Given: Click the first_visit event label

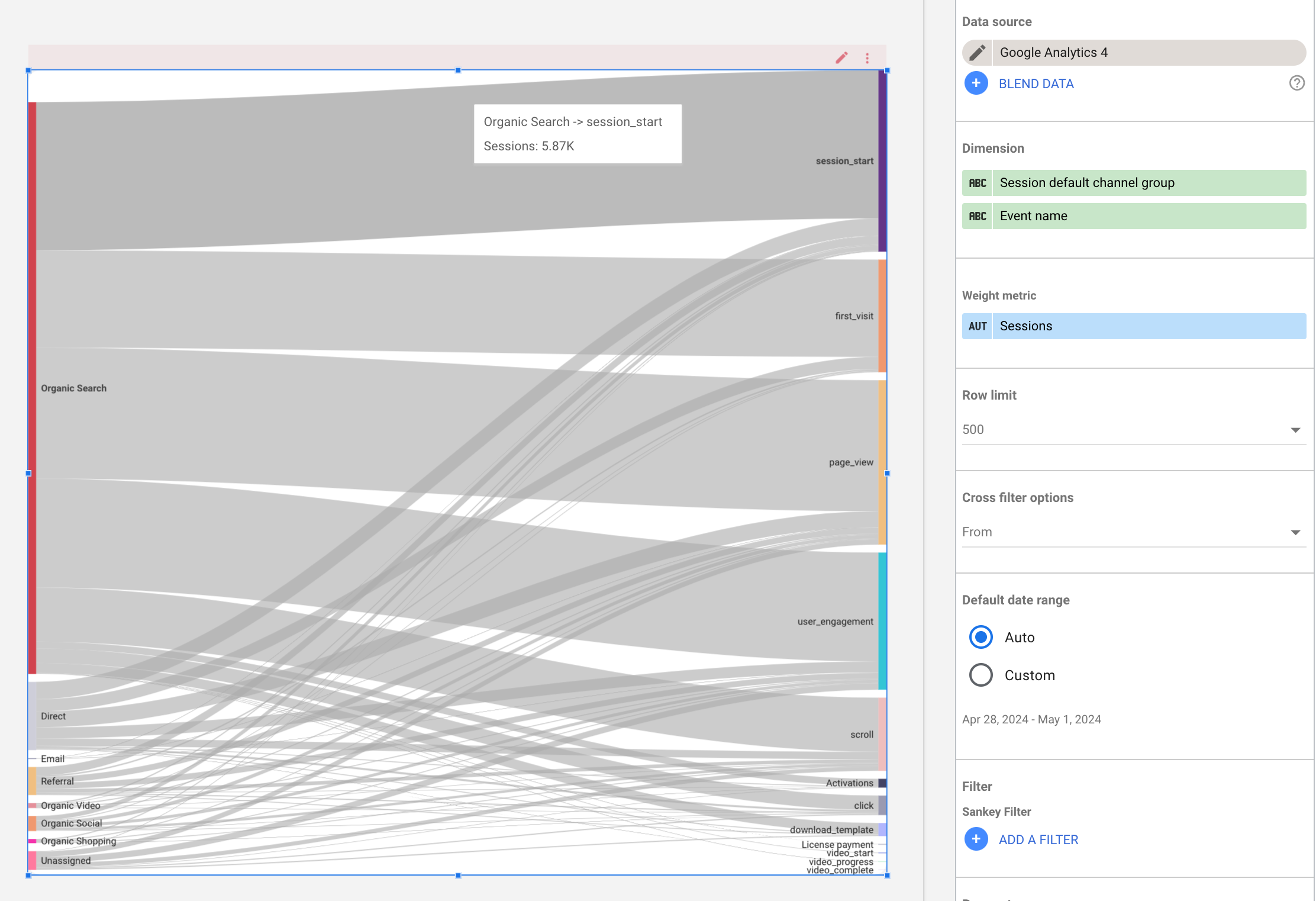Looking at the screenshot, I should 854,316.
